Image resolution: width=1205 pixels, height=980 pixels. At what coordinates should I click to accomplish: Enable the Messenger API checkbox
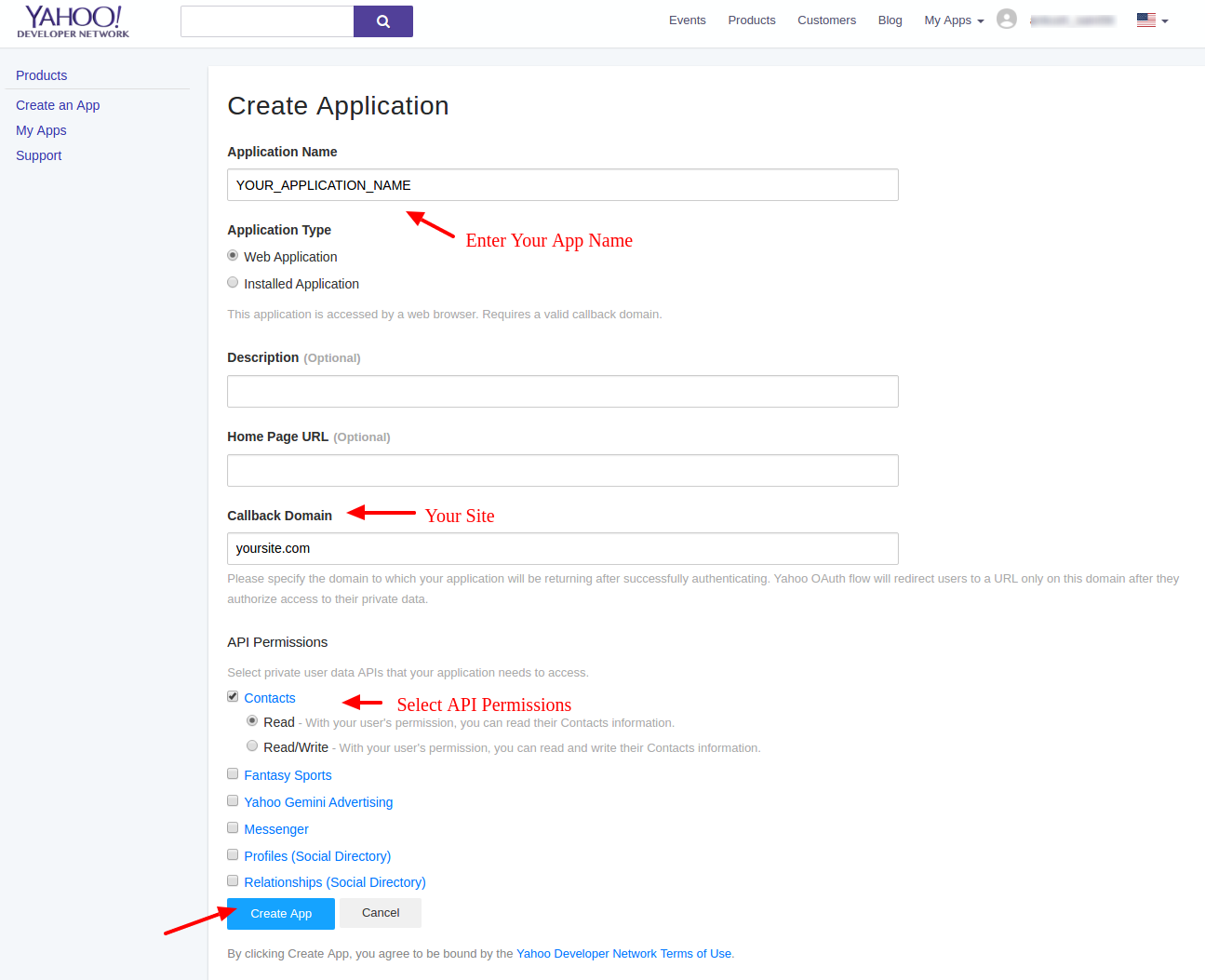233,828
